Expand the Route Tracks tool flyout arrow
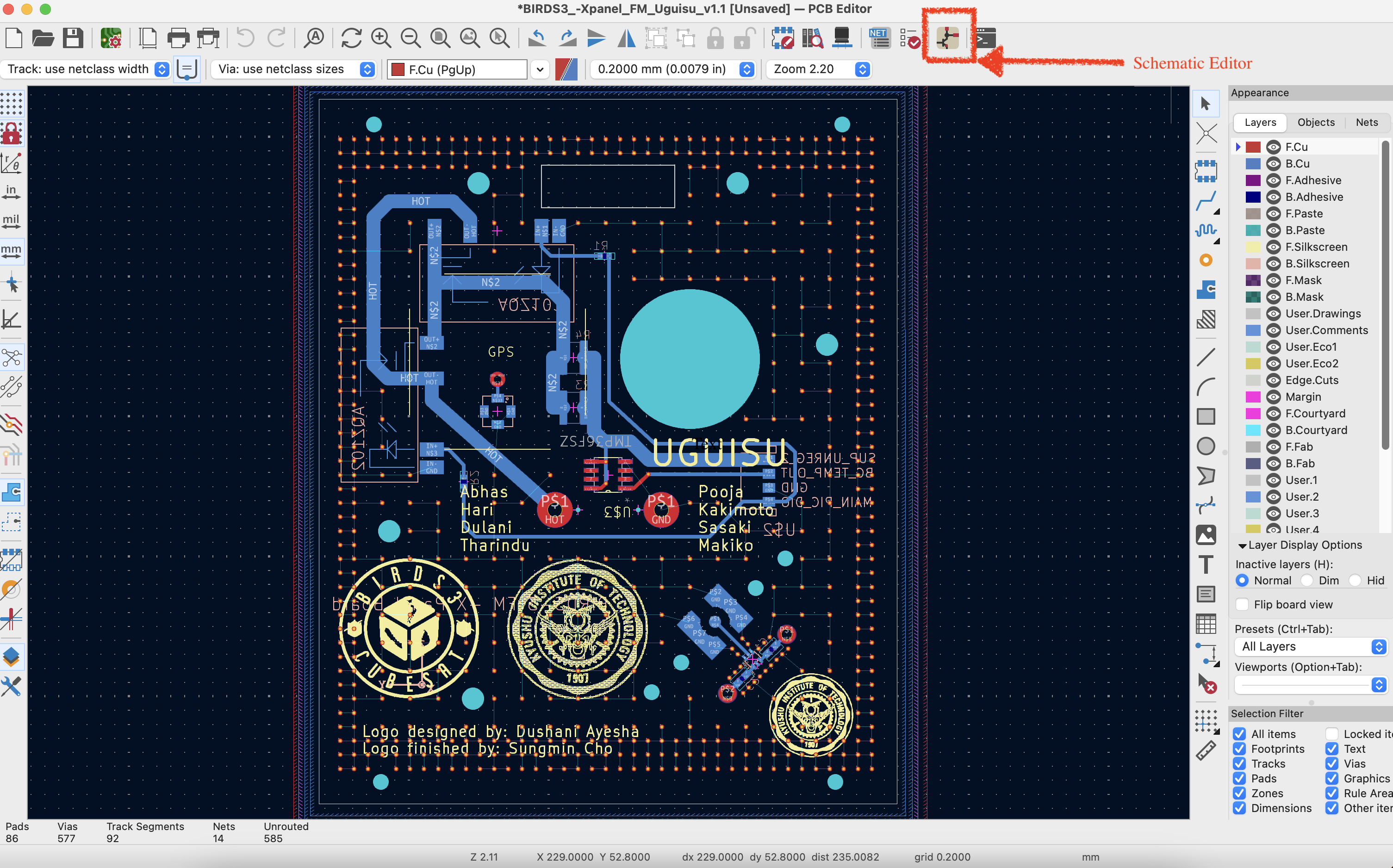Viewport: 1393px width, 868px height. [x=1216, y=212]
